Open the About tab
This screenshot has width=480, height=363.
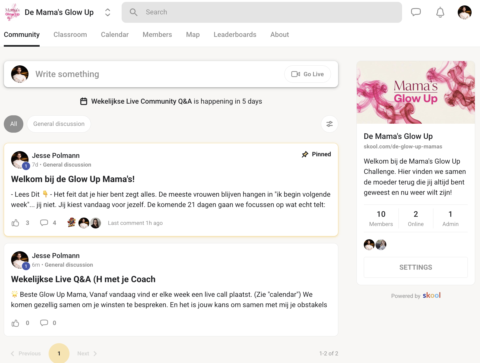click(x=280, y=35)
